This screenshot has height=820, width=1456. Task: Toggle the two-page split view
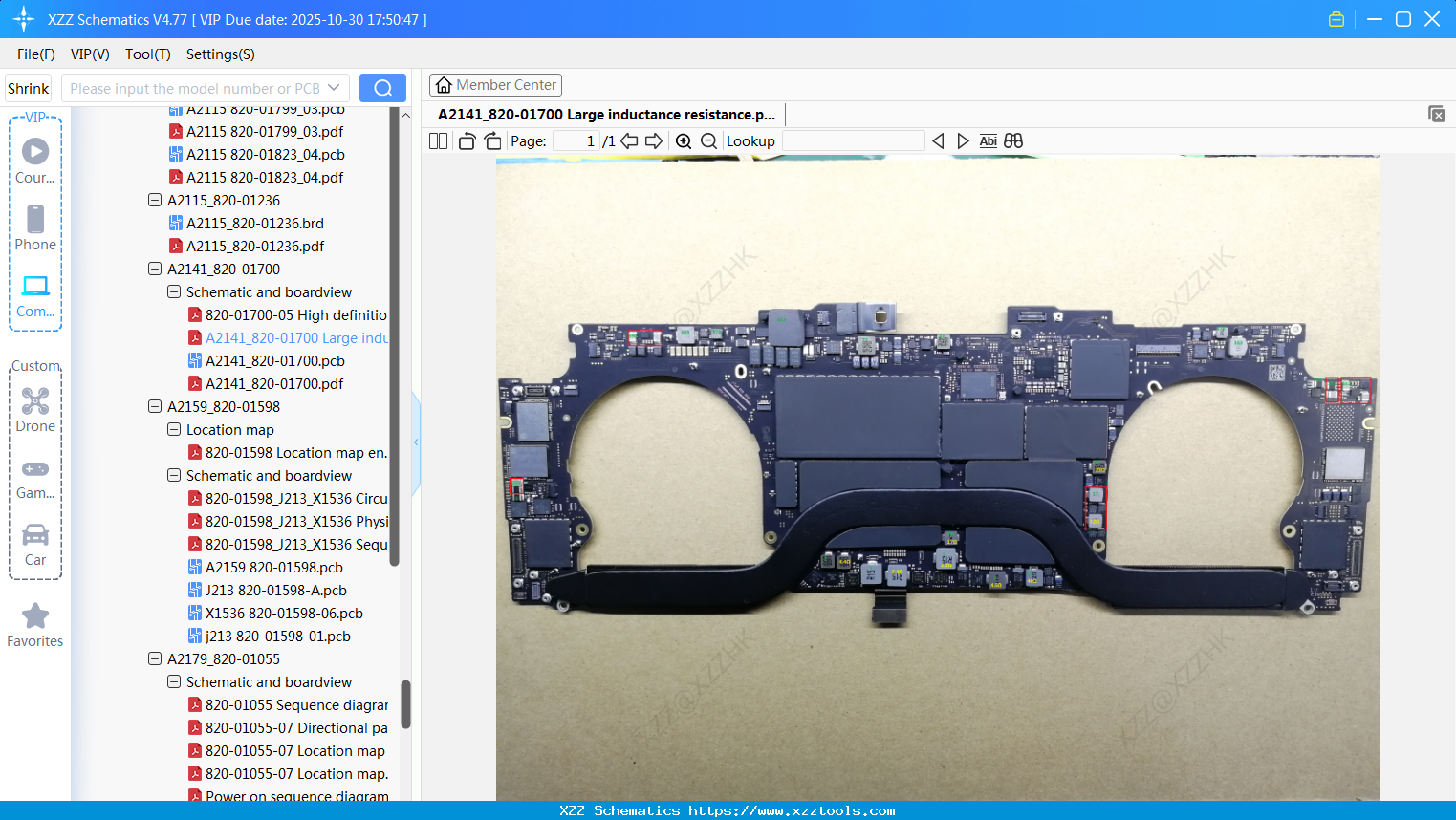(x=438, y=141)
